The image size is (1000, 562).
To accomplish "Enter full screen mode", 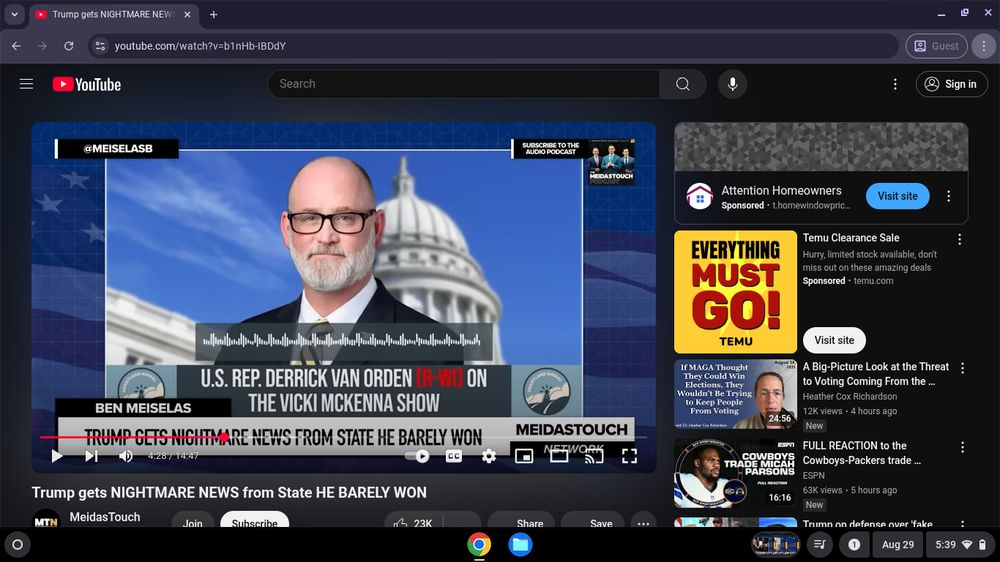I will click(629, 455).
